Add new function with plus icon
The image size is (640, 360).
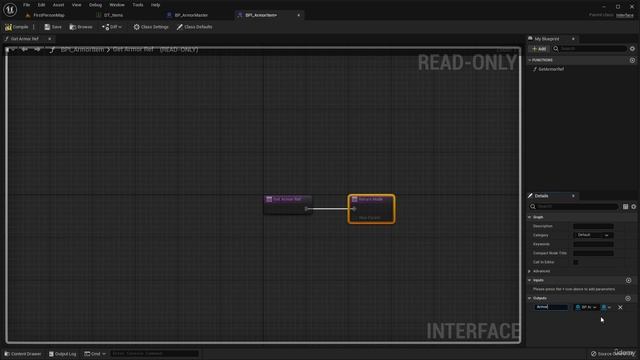pos(632,60)
